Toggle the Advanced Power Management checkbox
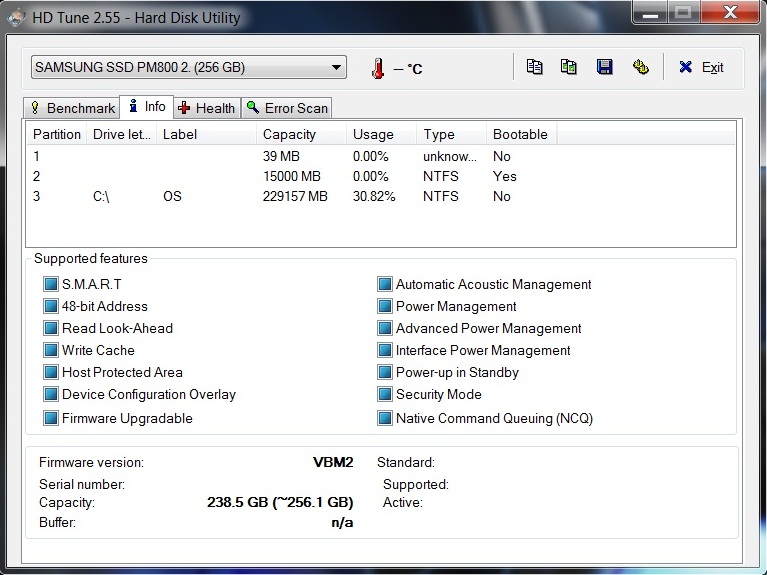Screen dimensions: 767x575 (385, 328)
